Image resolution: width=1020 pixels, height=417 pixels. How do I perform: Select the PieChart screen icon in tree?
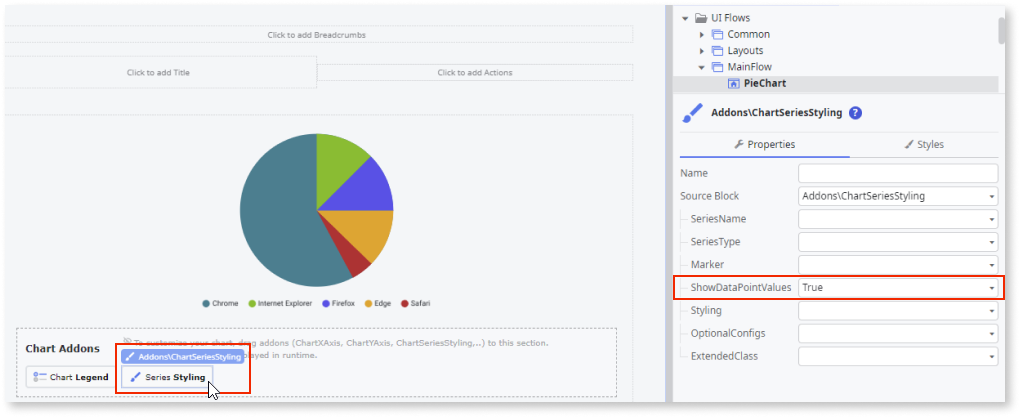733,83
